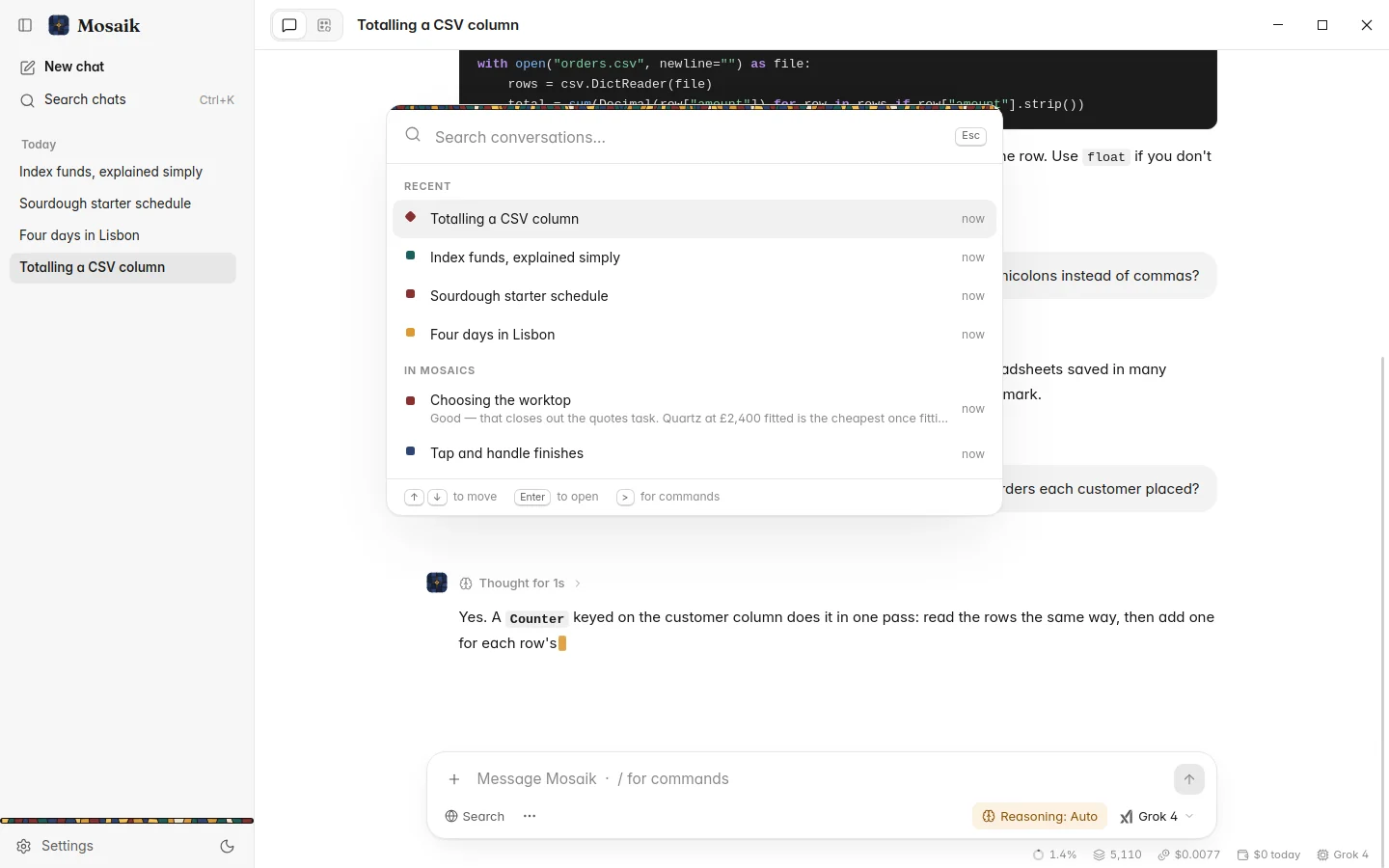Switch to chat view tab icon
This screenshot has height=868, width=1389.
click(x=289, y=25)
